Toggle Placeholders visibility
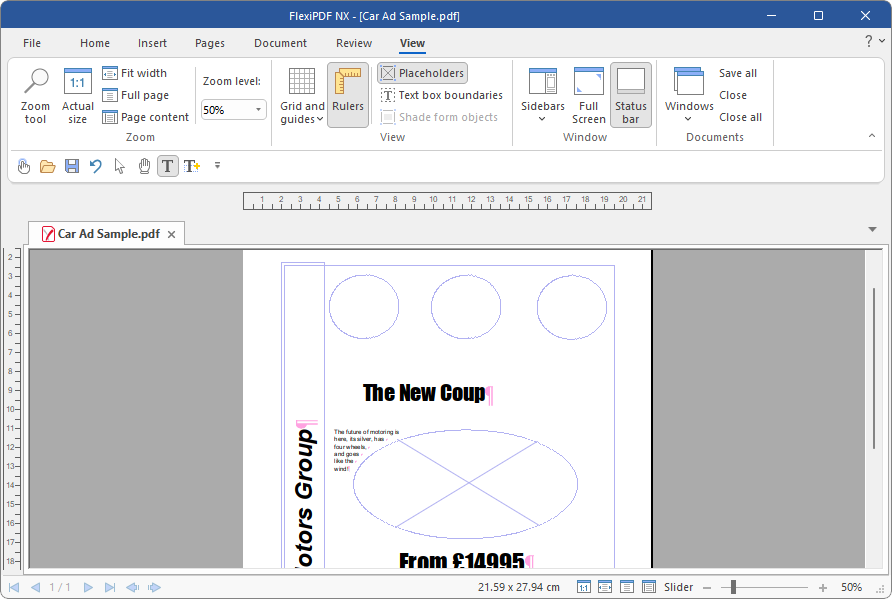 (422, 73)
